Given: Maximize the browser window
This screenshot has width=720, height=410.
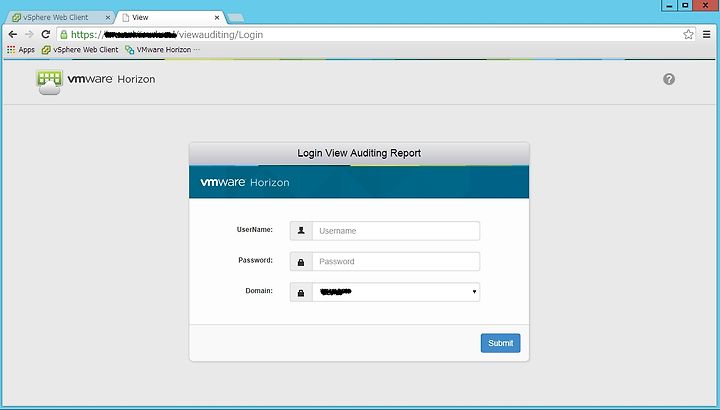Looking at the screenshot, I should (x=685, y=6).
